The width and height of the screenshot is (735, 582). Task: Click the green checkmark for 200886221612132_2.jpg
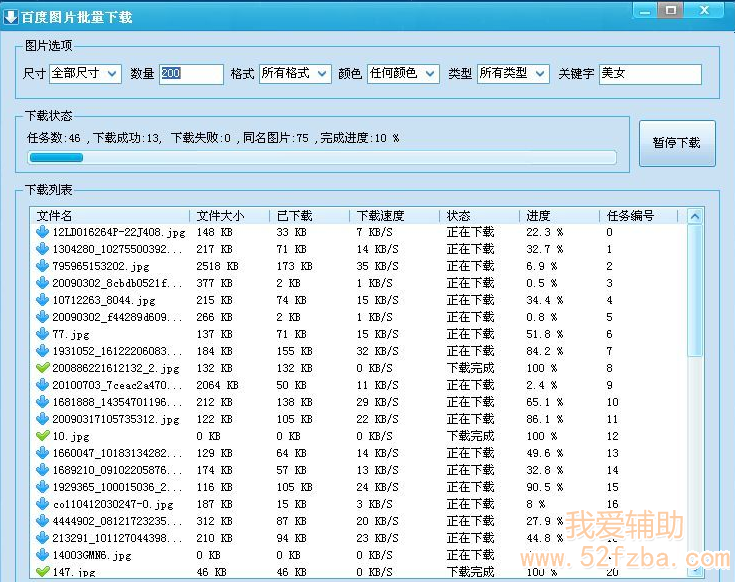point(43,368)
